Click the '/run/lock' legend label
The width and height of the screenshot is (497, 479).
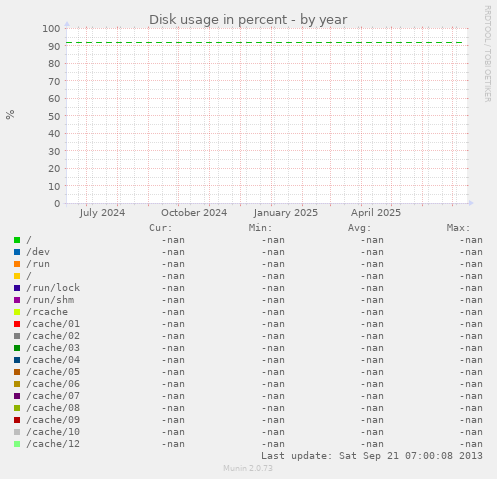[x=53, y=288]
